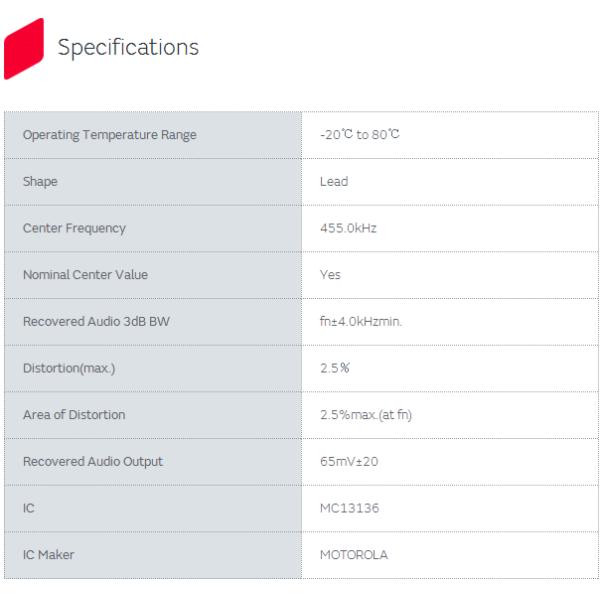Click the MC13136 IC value
The image size is (600, 600).
tap(349, 508)
